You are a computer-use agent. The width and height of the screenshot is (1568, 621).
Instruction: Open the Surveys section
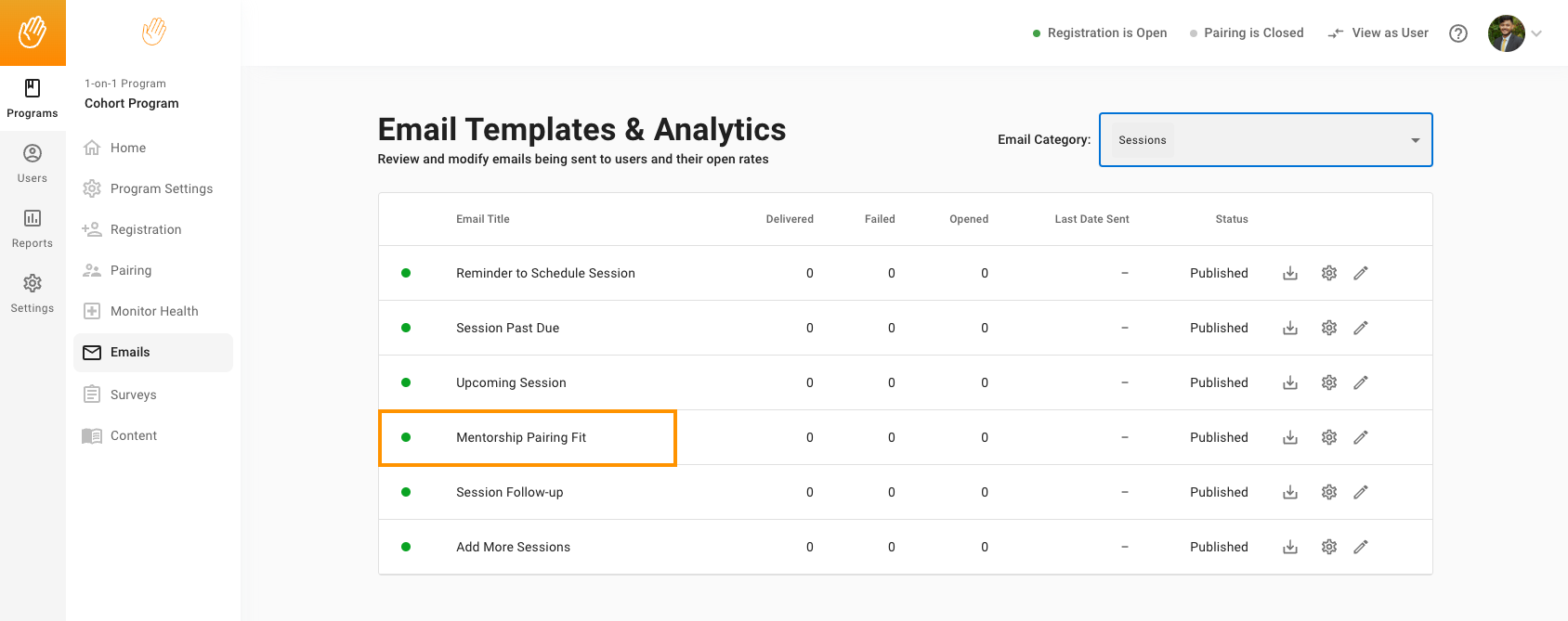(133, 395)
